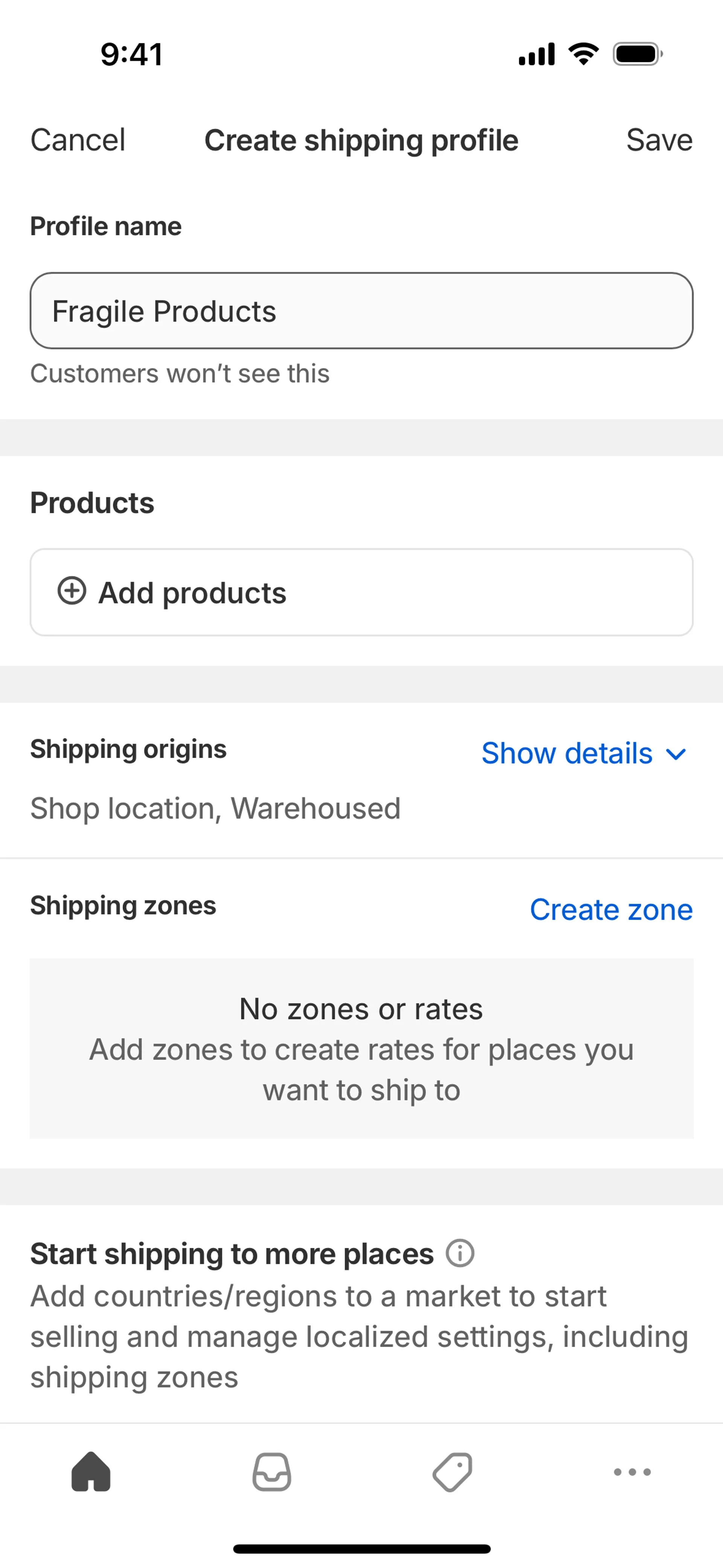Open the More options ellipsis tab
This screenshot has width=723, height=1568.
[632, 1472]
